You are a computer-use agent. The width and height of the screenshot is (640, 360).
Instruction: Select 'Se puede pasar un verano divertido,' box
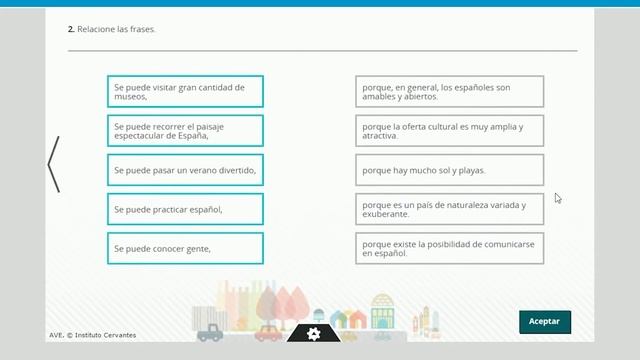(185, 170)
